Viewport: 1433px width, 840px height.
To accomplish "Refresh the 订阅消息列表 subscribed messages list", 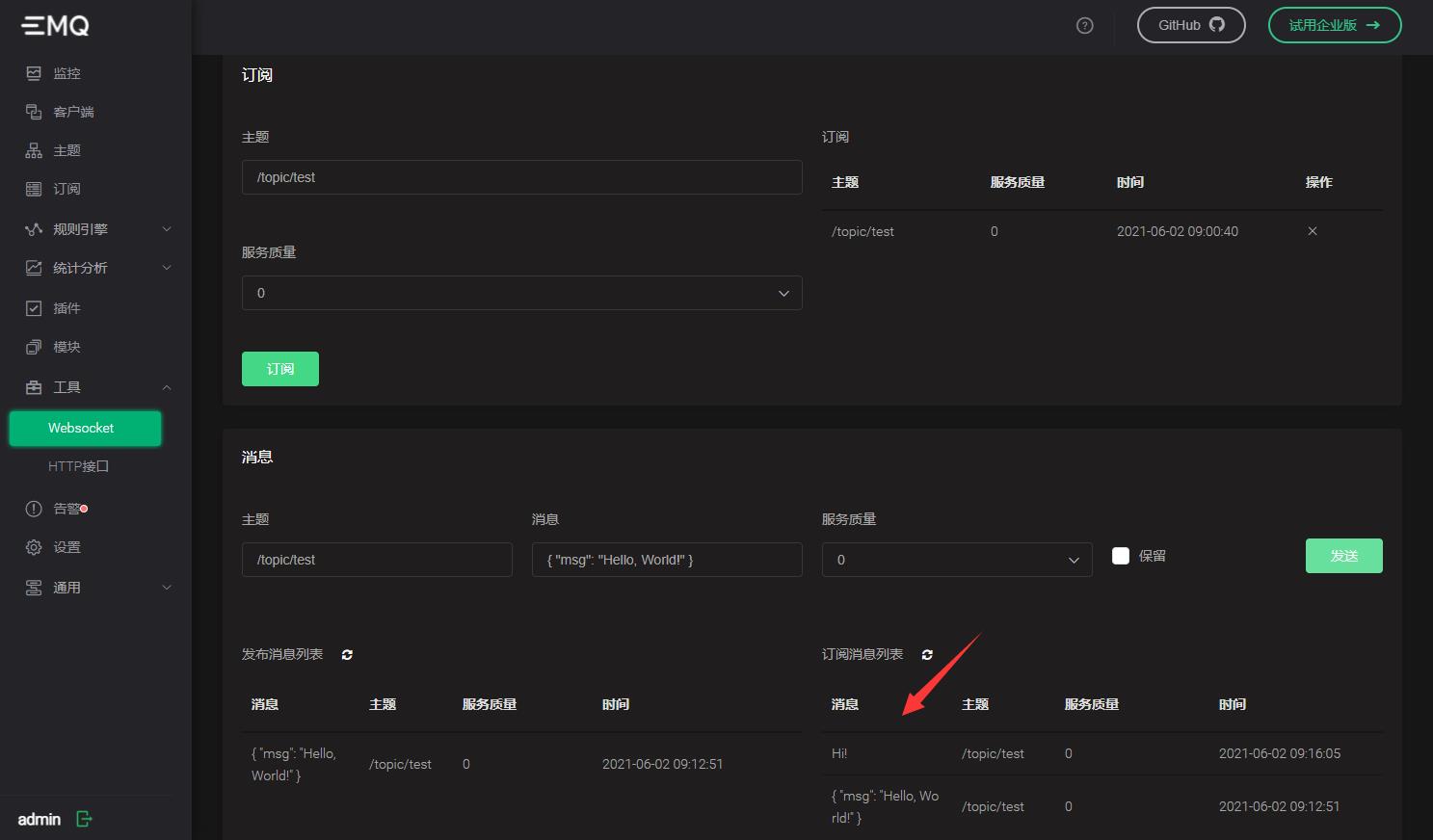I will click(x=927, y=655).
